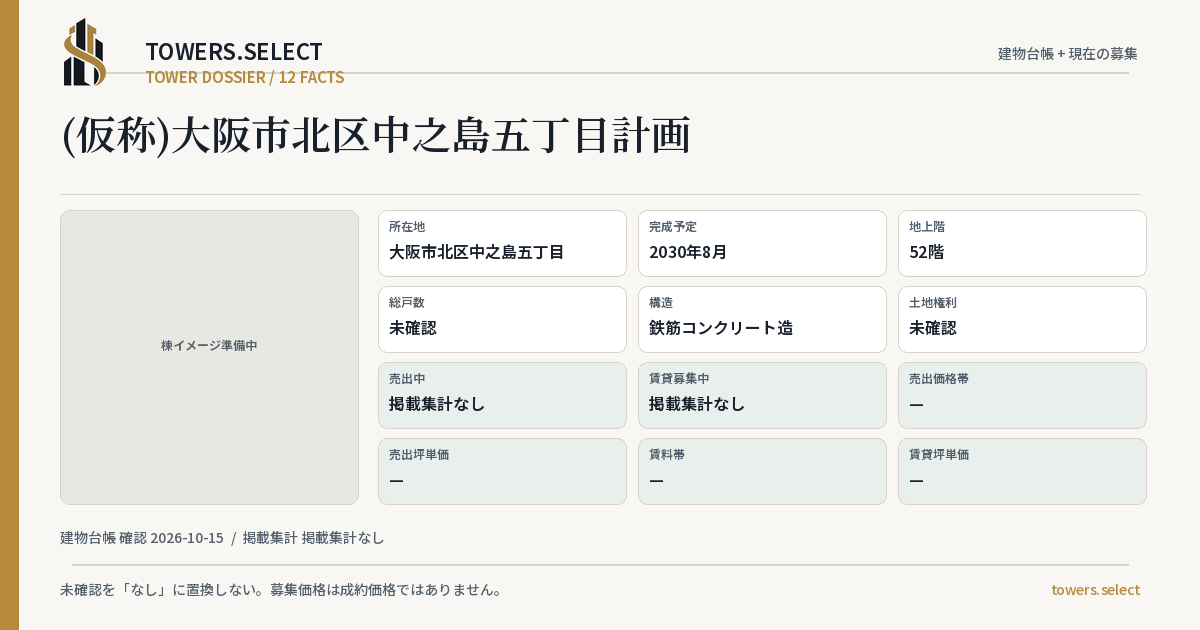Click the building image placeholder 棟イメージ準備中
This screenshot has height=630, width=1200.
coord(209,357)
